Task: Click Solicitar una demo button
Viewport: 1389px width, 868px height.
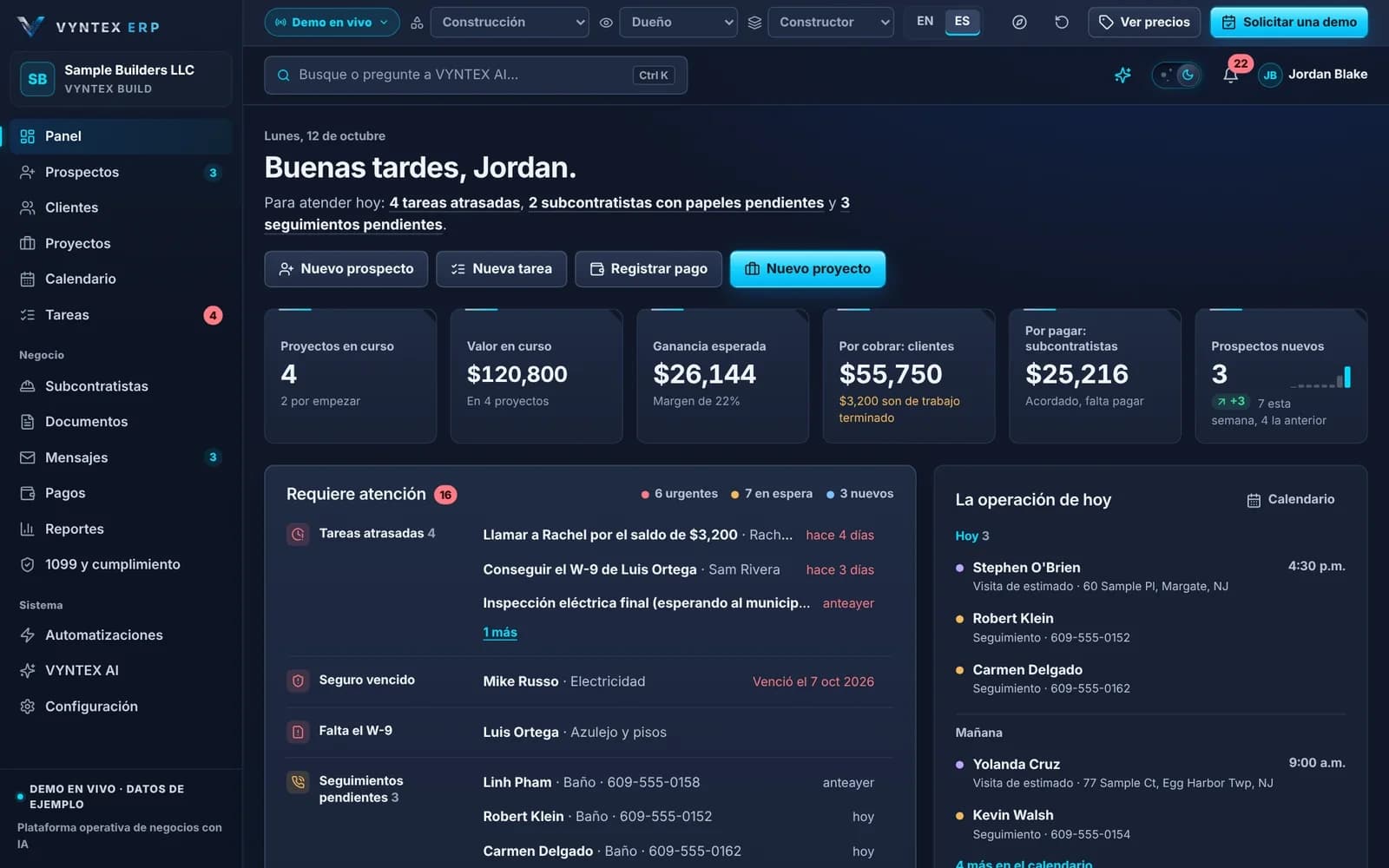Action: point(1288,22)
